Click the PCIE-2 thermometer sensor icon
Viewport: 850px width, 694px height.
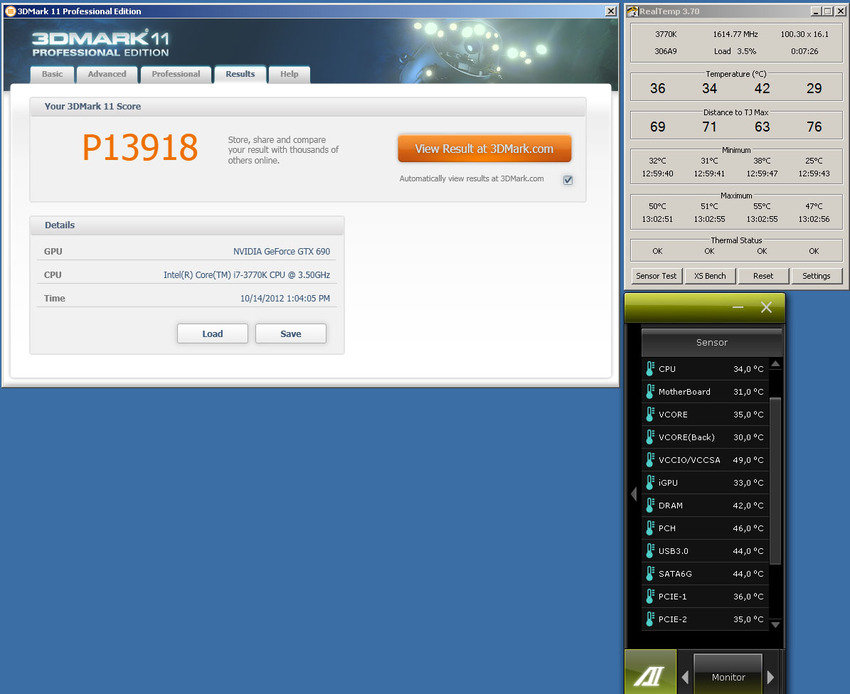[x=650, y=619]
